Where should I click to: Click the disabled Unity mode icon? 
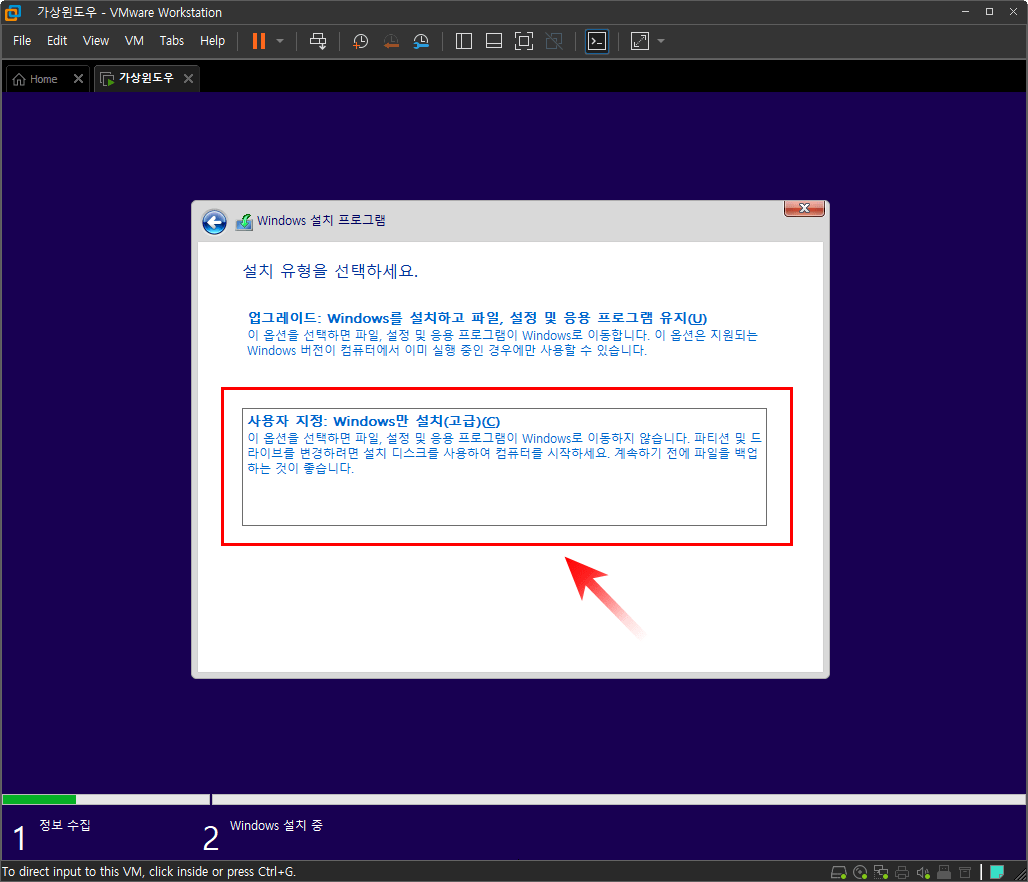[554, 41]
